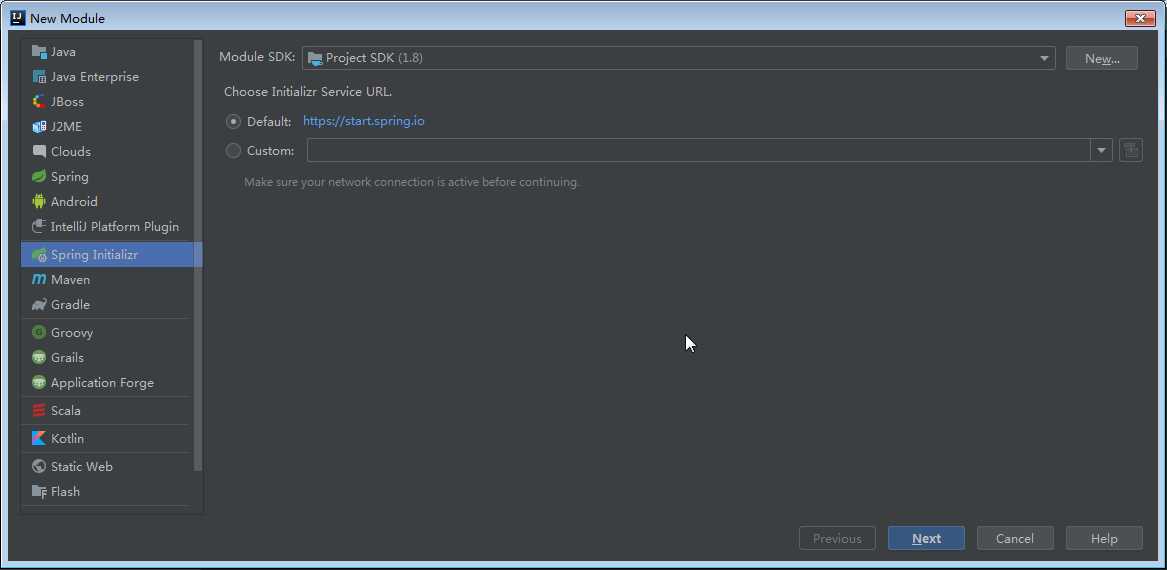Select the Custom service URL radio button

pyautogui.click(x=234, y=150)
